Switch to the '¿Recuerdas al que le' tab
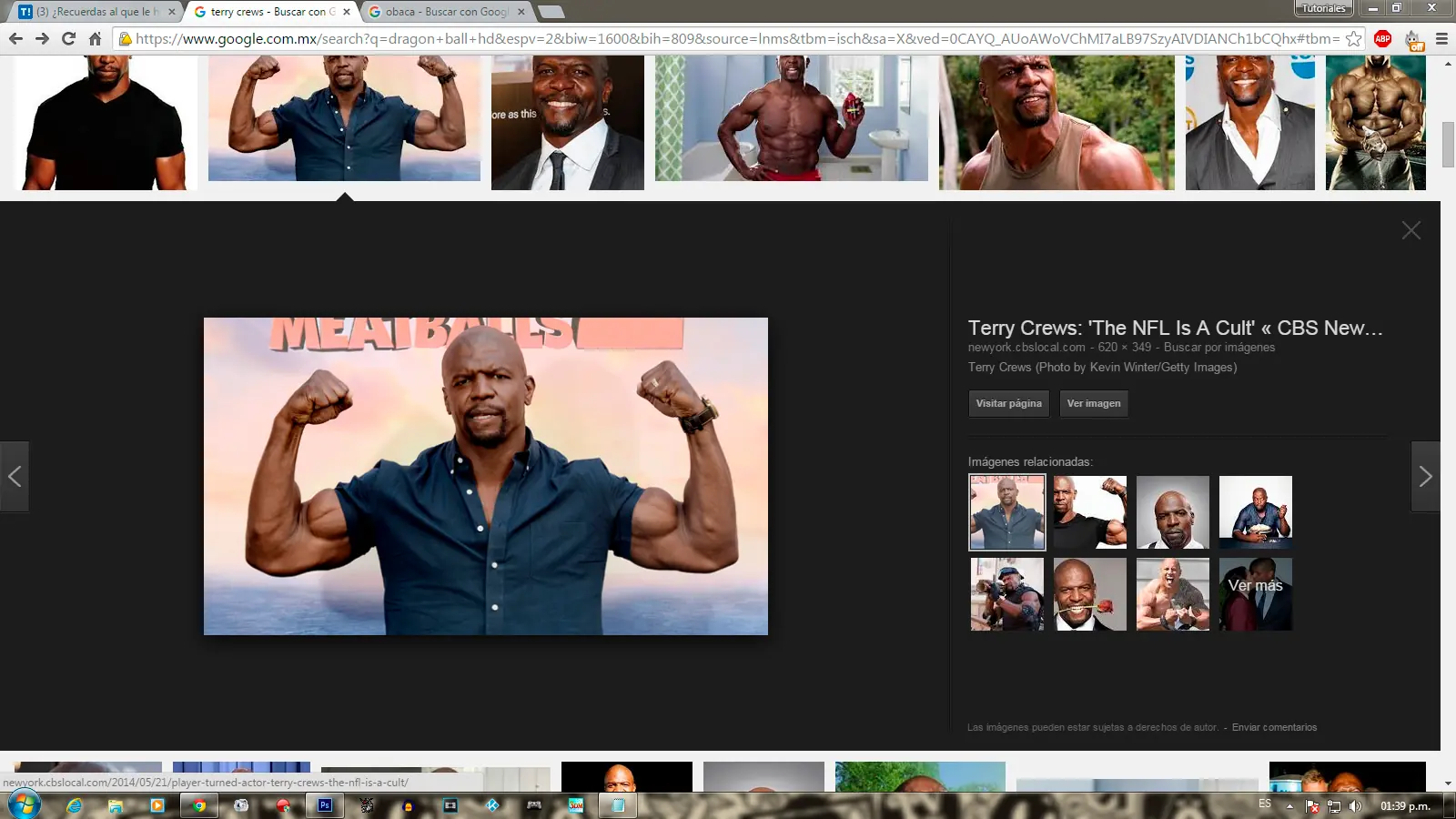1456x819 pixels. (x=96, y=12)
